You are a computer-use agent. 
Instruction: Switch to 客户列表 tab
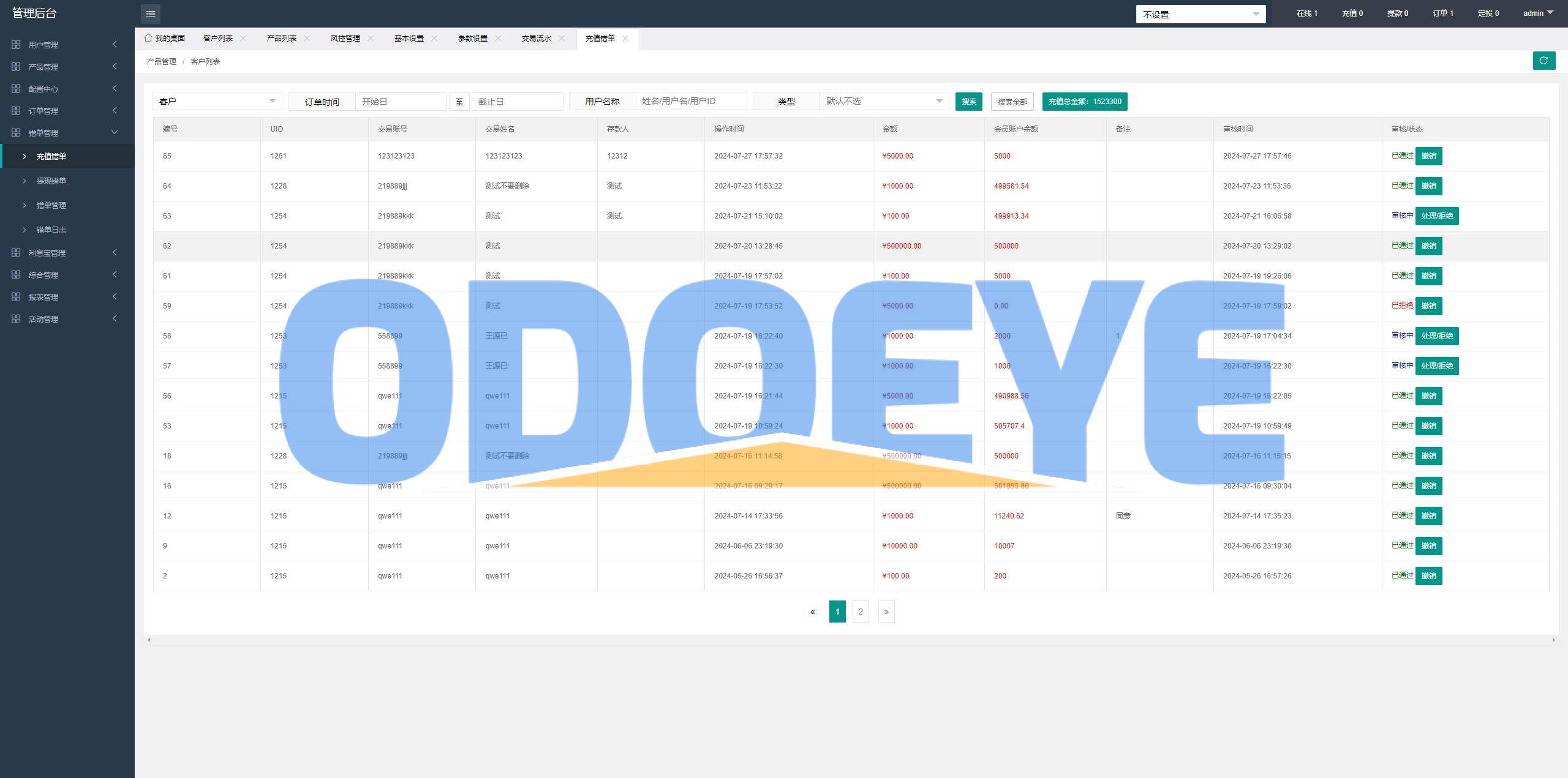[x=218, y=38]
